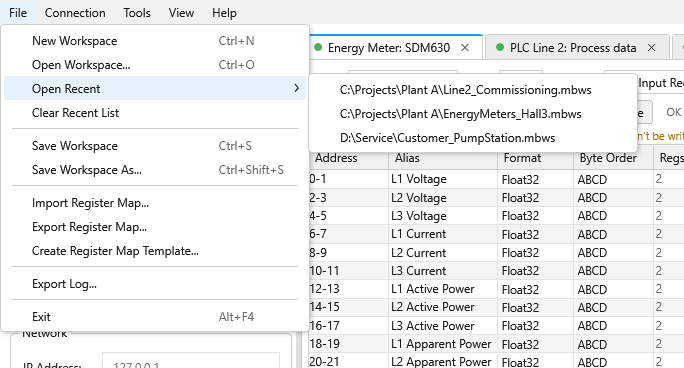684x368 pixels.
Task: Click the Alias column header
Action: coord(443,158)
